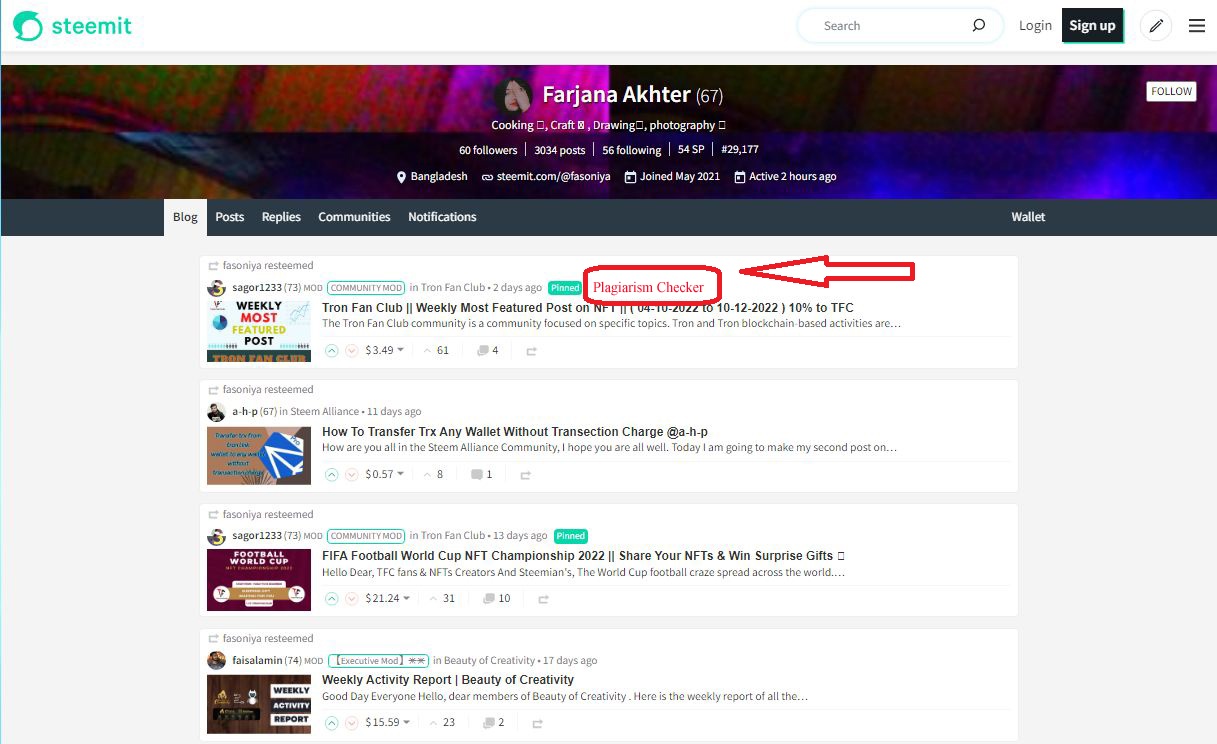Downvote the Tron Fan Club weekly post
The image size is (1217, 744).
(351, 350)
